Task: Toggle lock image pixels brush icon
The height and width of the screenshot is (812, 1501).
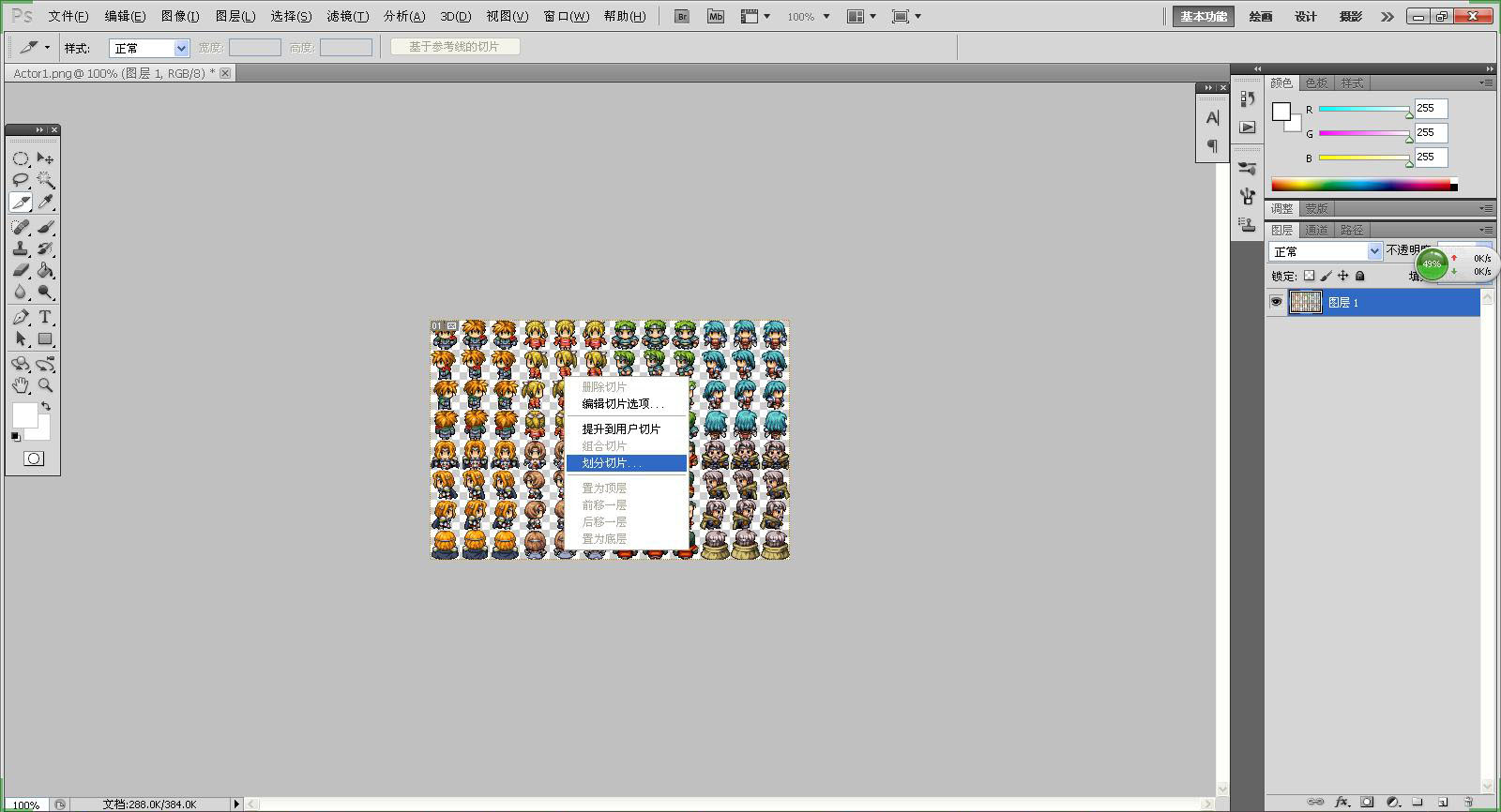Action: [1327, 276]
